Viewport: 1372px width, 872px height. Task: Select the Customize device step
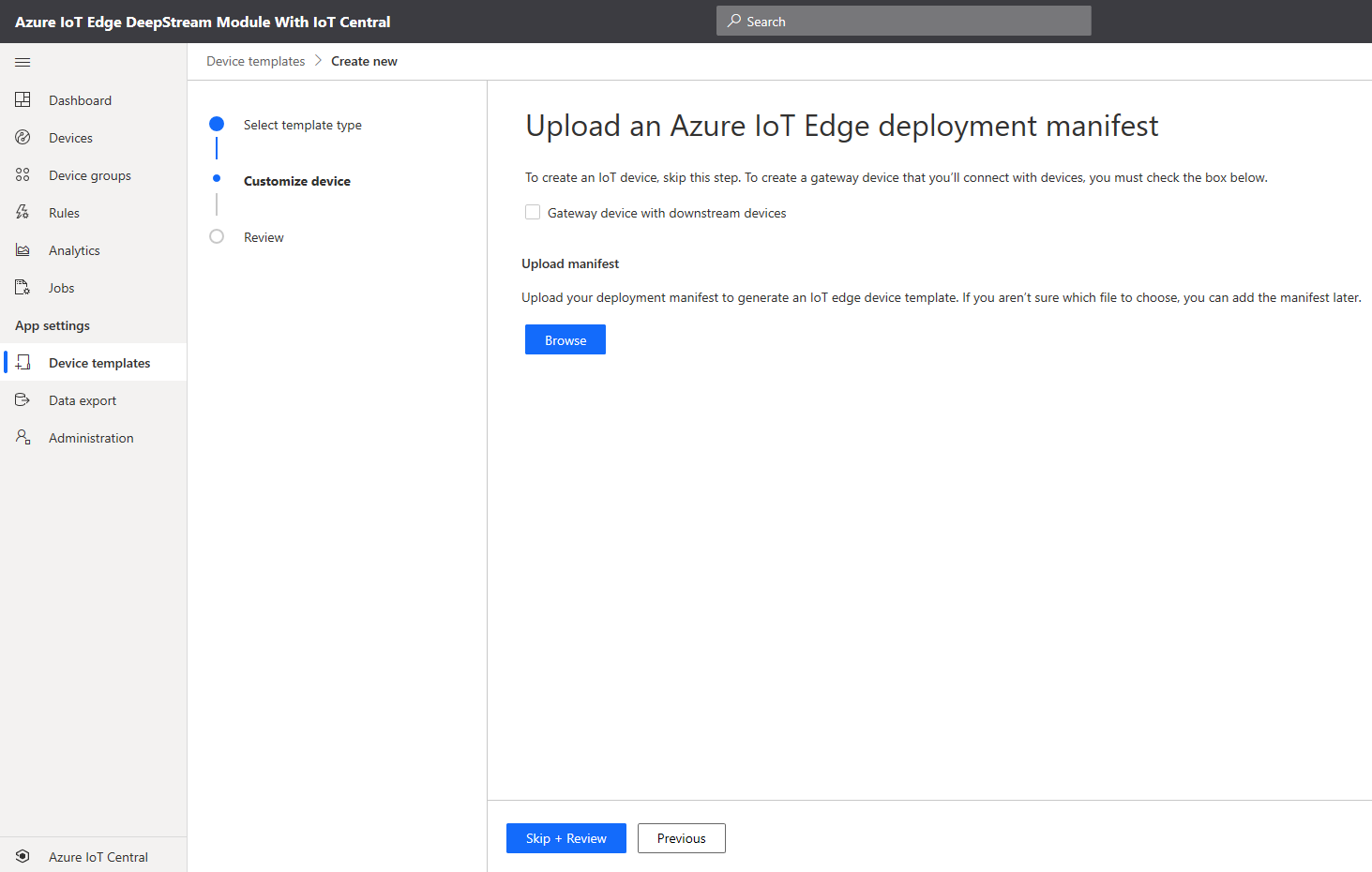(x=297, y=181)
